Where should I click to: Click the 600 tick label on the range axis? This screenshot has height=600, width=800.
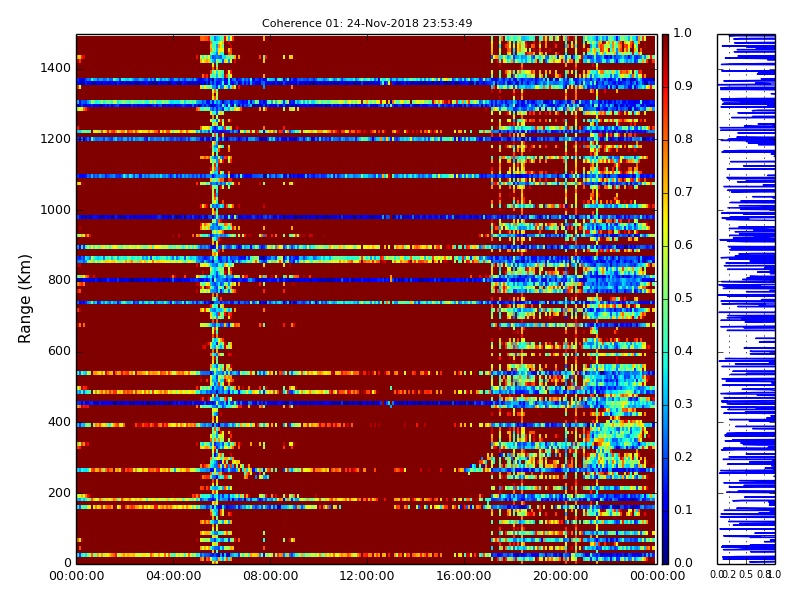click(59, 351)
